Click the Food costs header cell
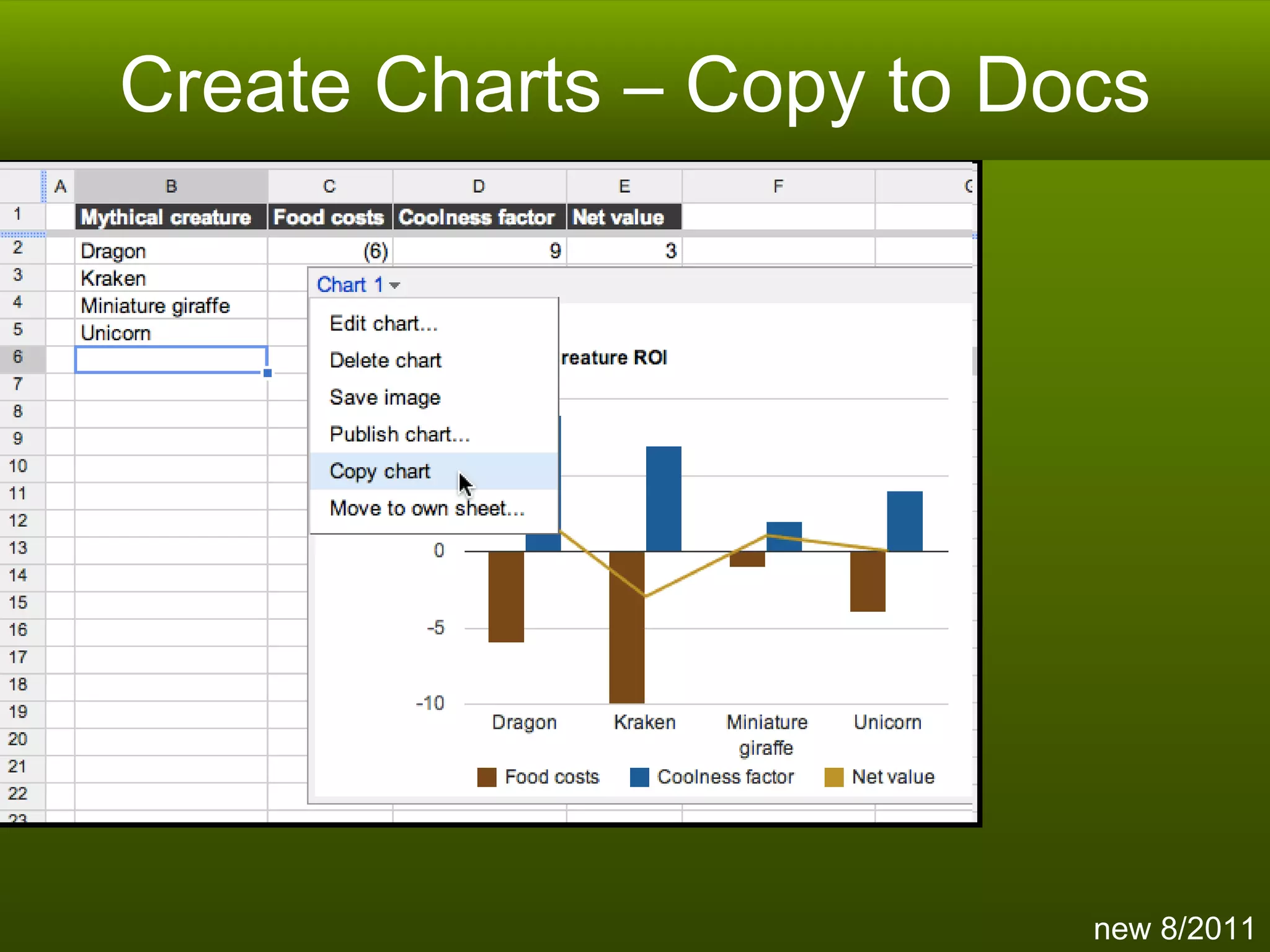This screenshot has width=1270, height=952. (x=330, y=217)
